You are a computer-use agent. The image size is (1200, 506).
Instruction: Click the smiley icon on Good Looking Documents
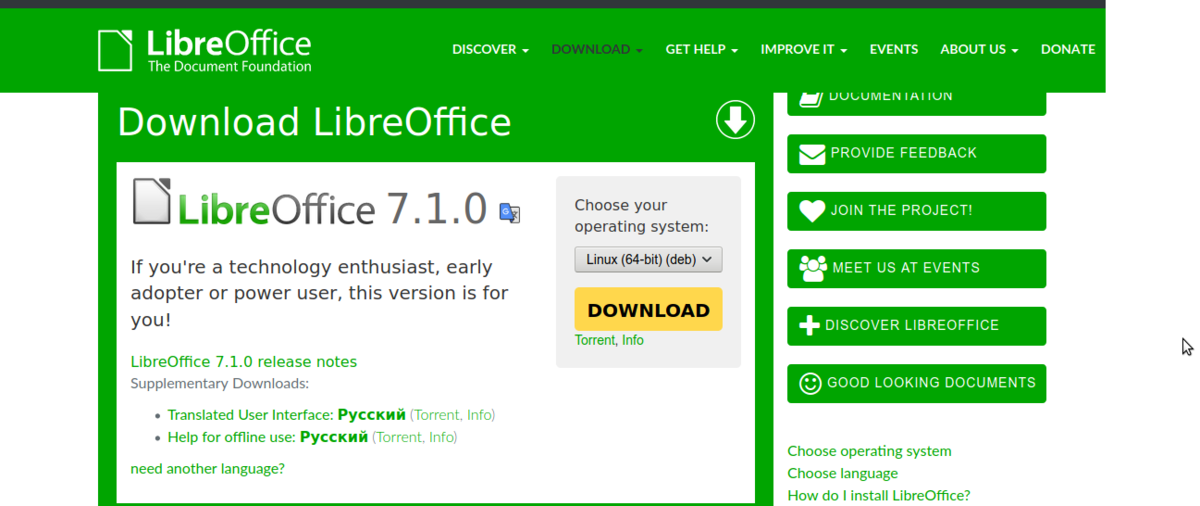point(810,383)
